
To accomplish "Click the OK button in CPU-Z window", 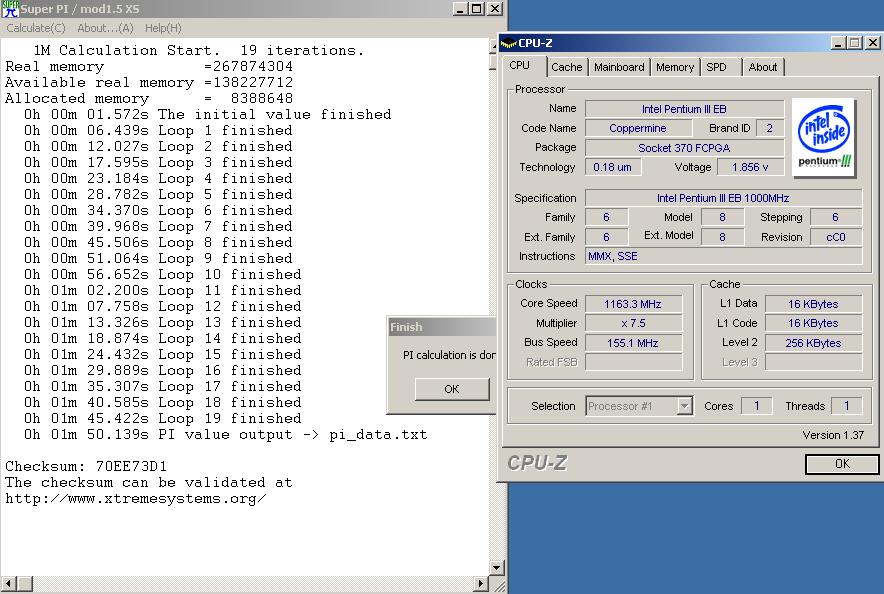I will pyautogui.click(x=842, y=464).
